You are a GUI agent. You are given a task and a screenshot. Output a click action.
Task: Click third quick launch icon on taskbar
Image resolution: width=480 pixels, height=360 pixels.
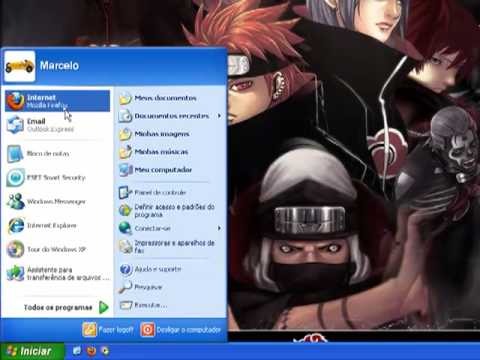[105, 351]
